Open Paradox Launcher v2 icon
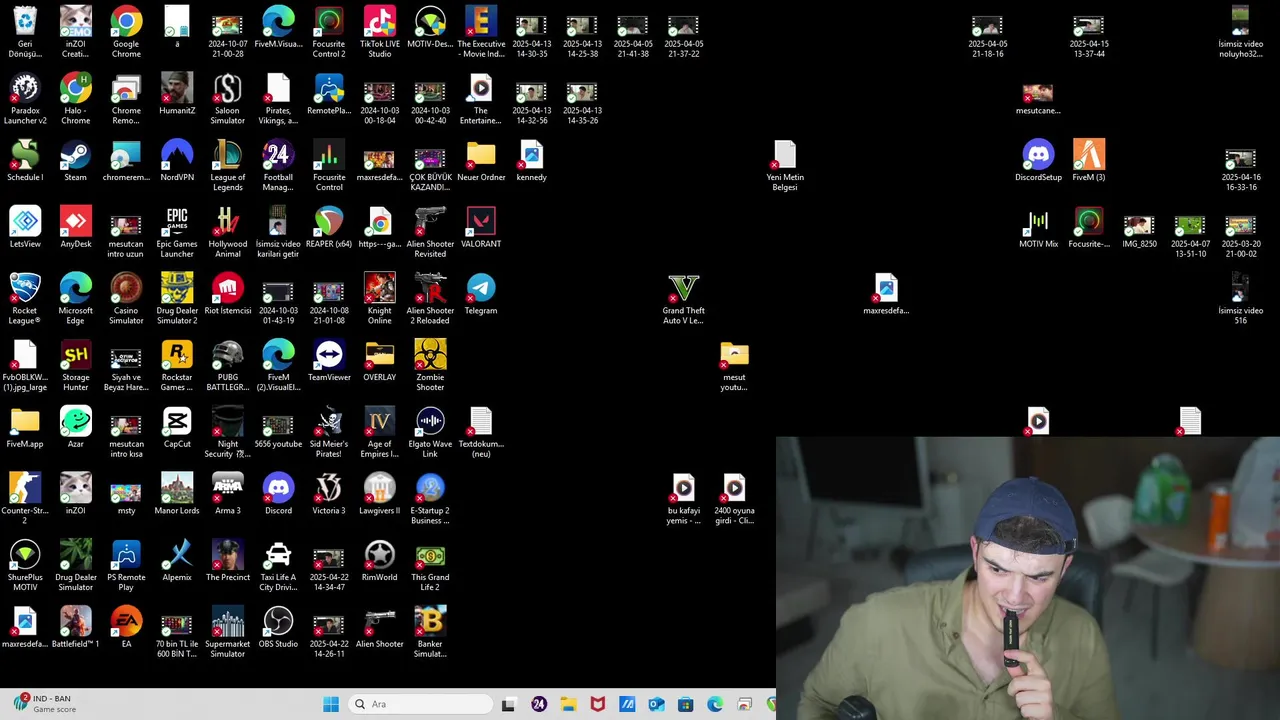This screenshot has height=720, width=1280. (25, 98)
